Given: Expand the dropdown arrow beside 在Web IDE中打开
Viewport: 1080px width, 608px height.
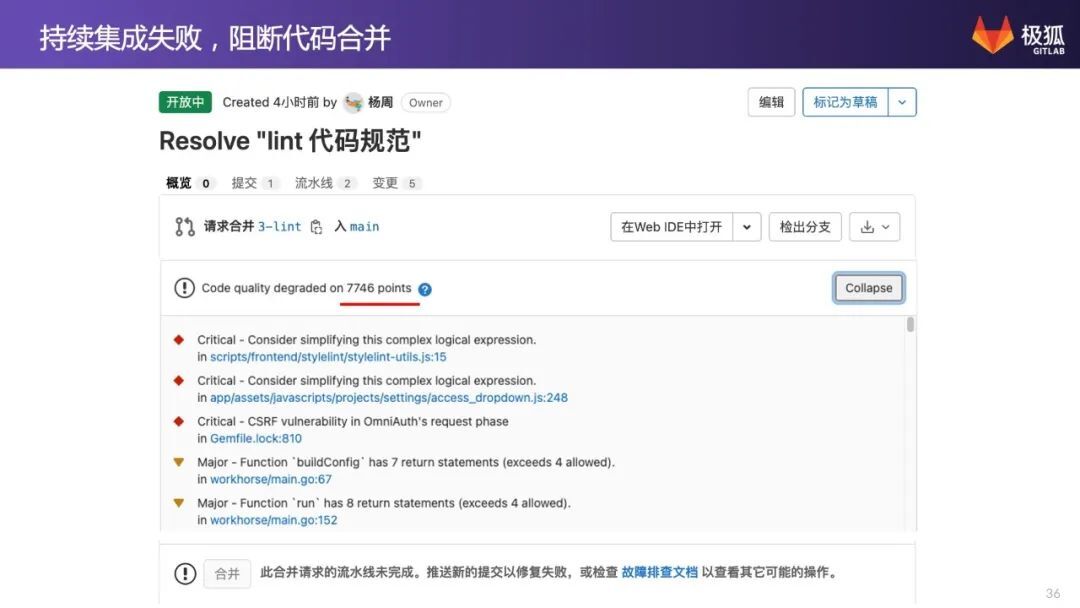Looking at the screenshot, I should [x=747, y=227].
